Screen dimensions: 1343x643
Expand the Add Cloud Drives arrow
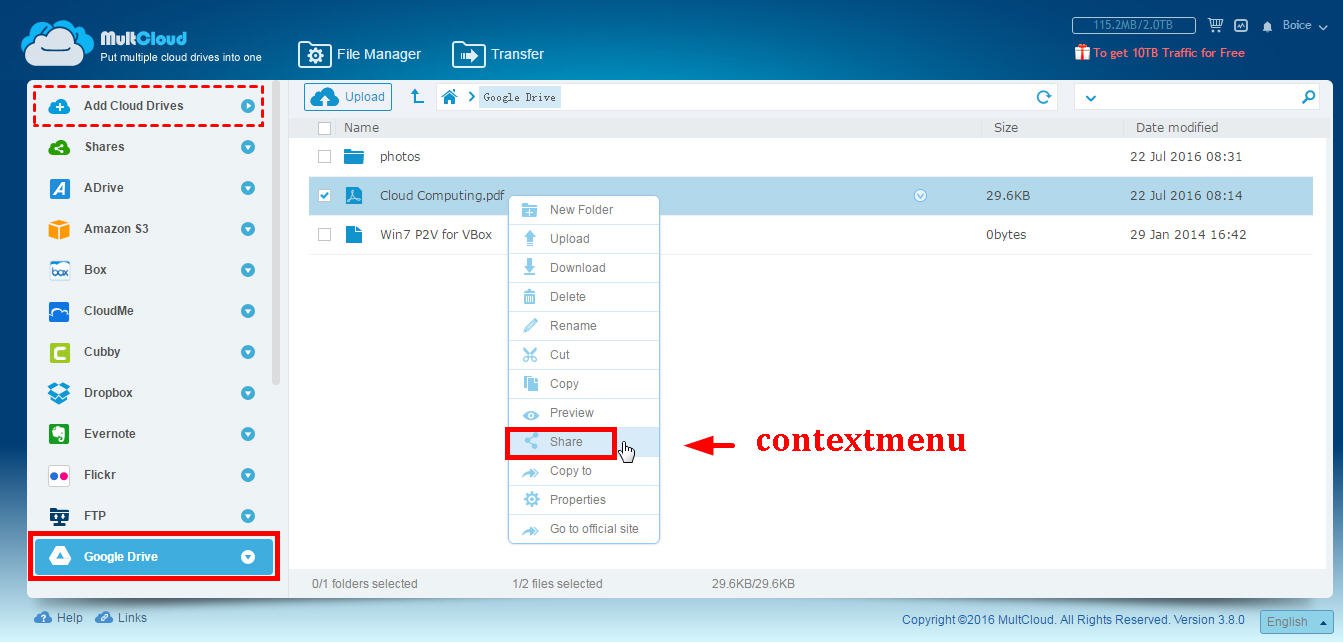(248, 106)
